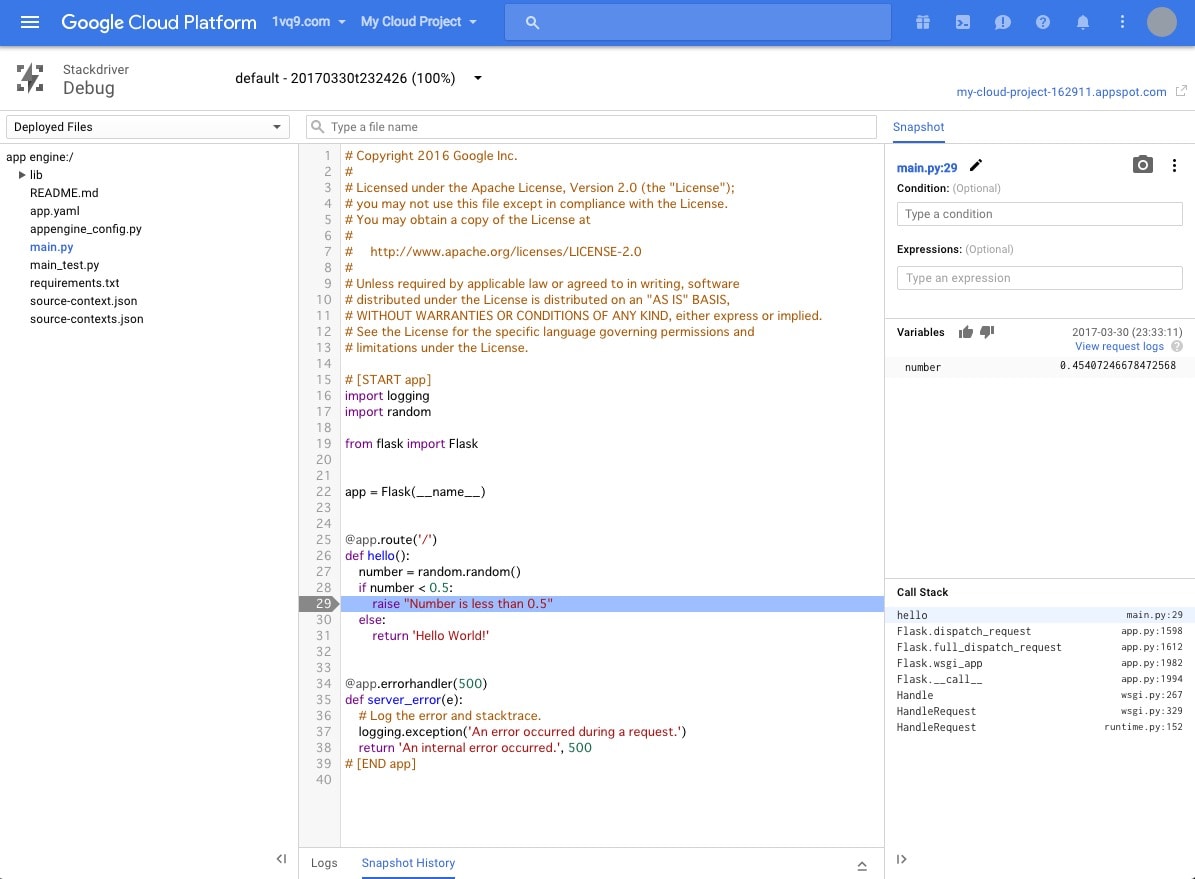Screen dimensions: 1195x879
Task: Open the 1vq9.com organization dropdown
Action: (309, 22)
